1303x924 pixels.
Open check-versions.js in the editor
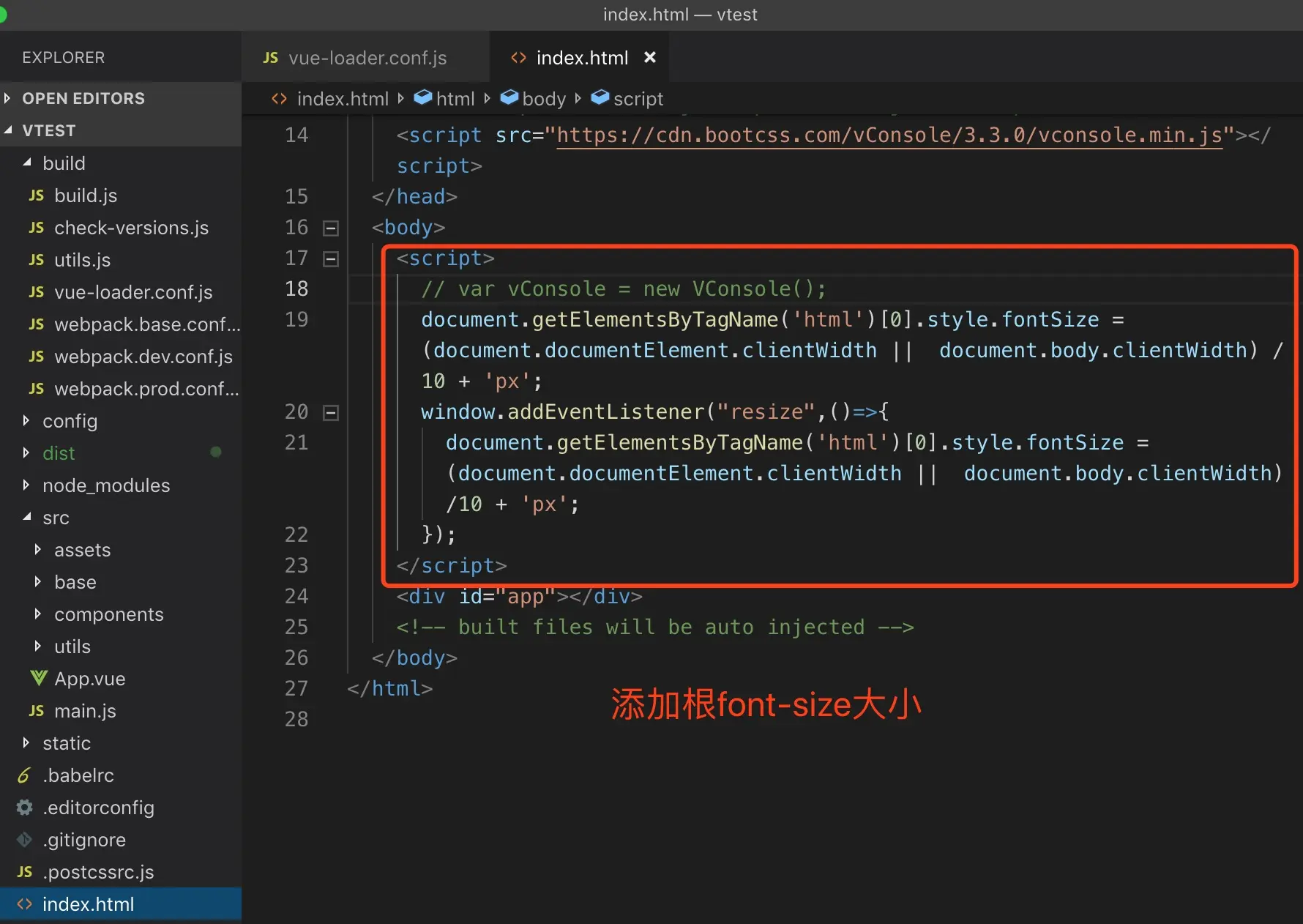[x=132, y=228]
